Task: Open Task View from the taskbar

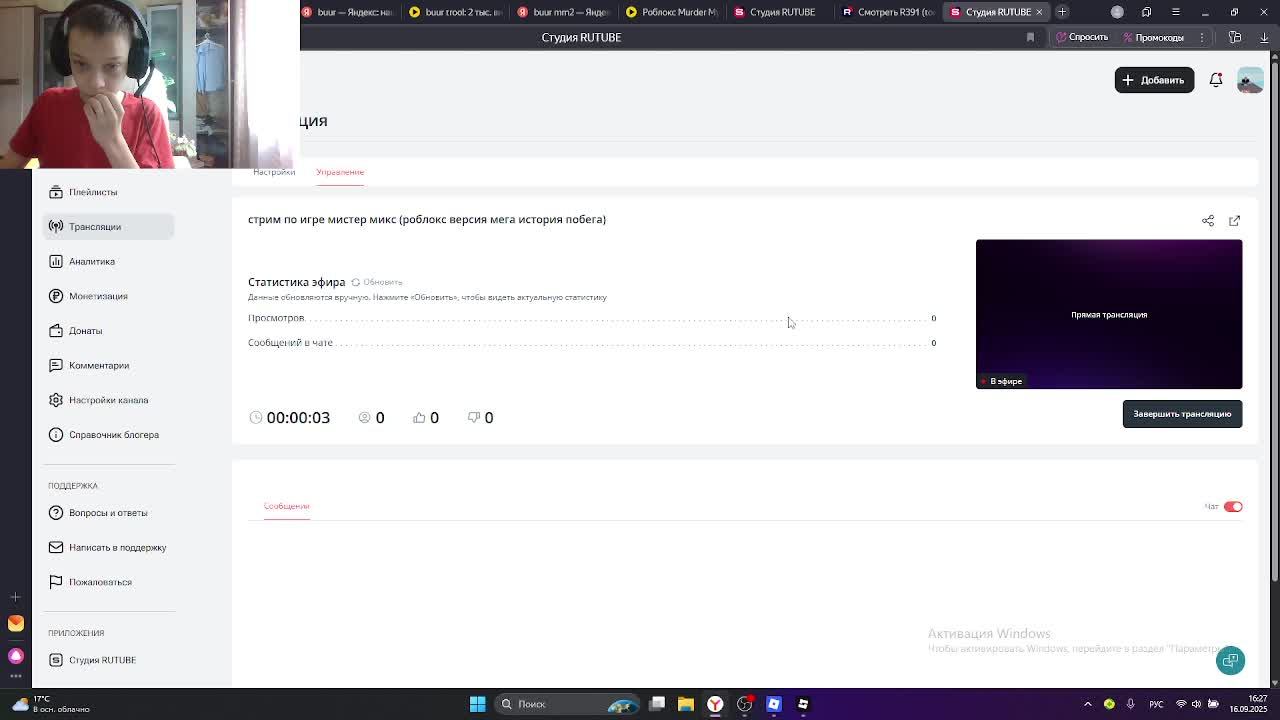Action: (x=657, y=704)
